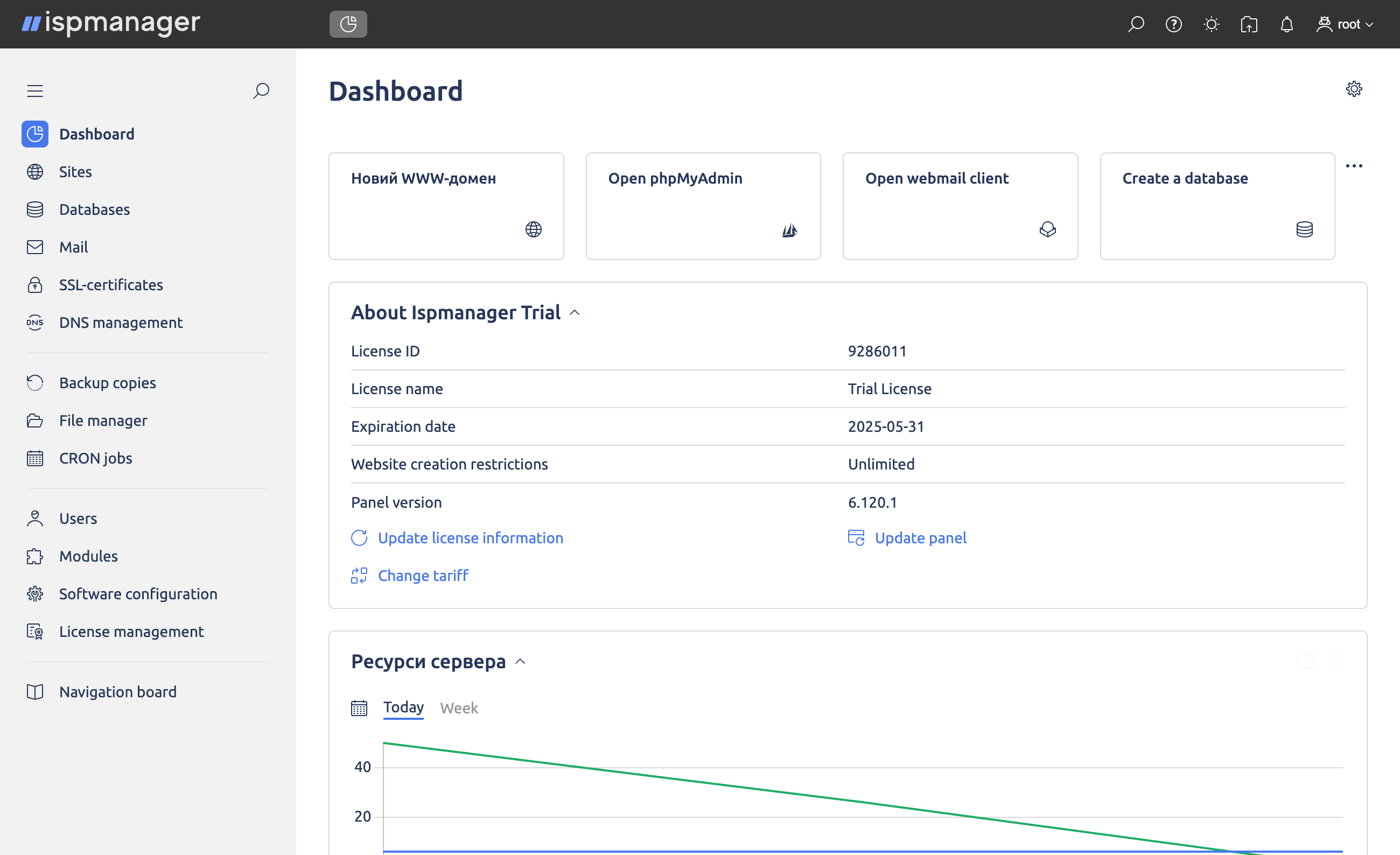Click the Mail envelope icon
The image size is (1400, 855).
pos(34,247)
